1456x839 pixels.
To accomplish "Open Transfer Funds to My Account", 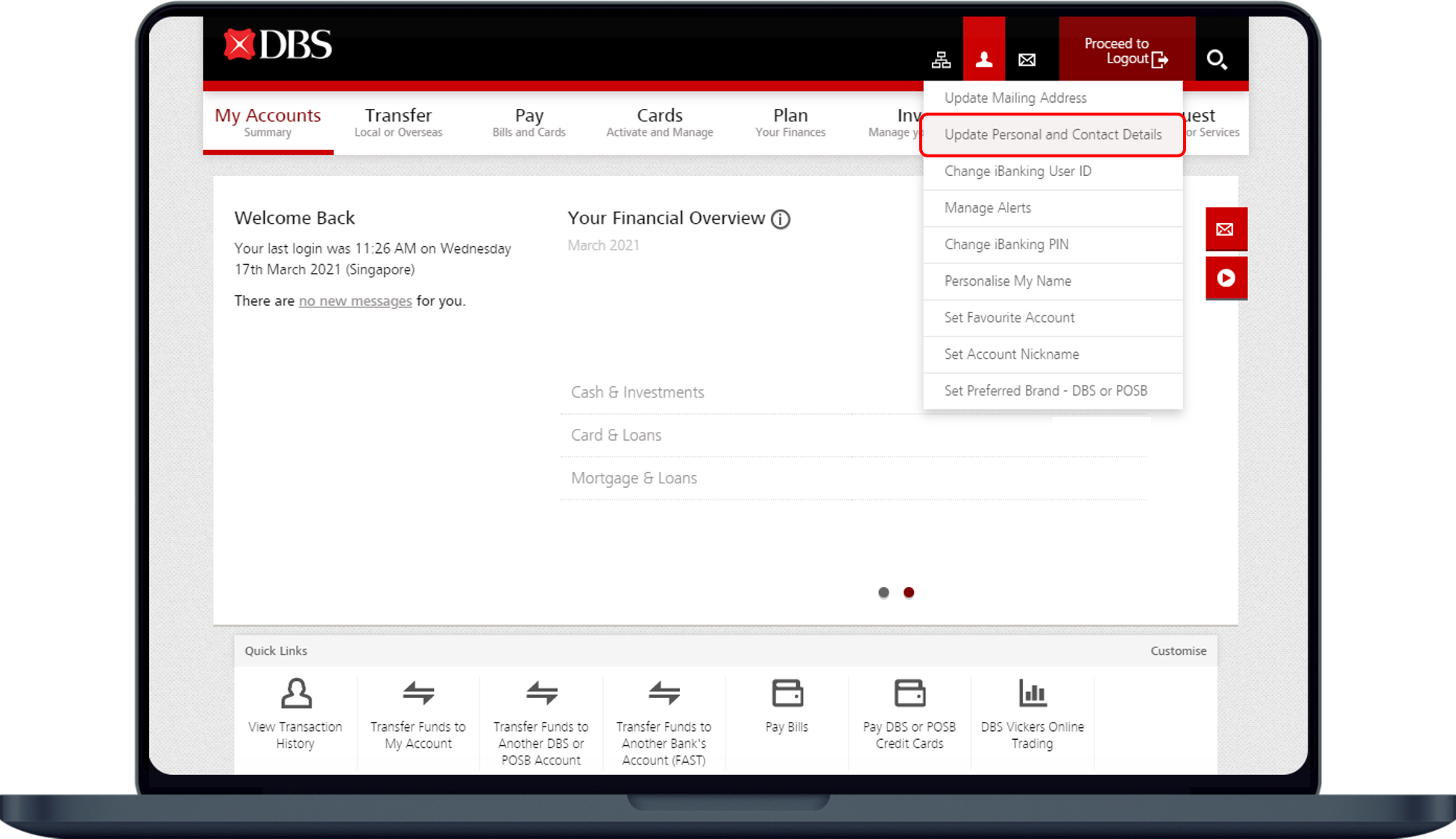I will click(x=418, y=714).
